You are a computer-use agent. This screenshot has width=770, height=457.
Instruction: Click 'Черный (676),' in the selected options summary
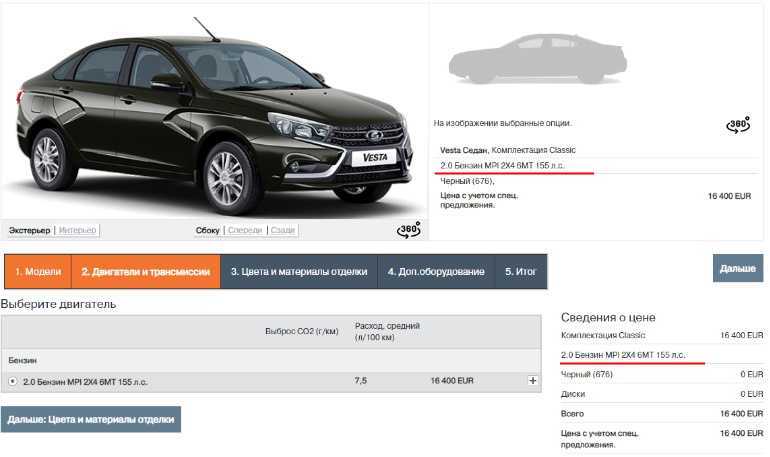pos(467,181)
